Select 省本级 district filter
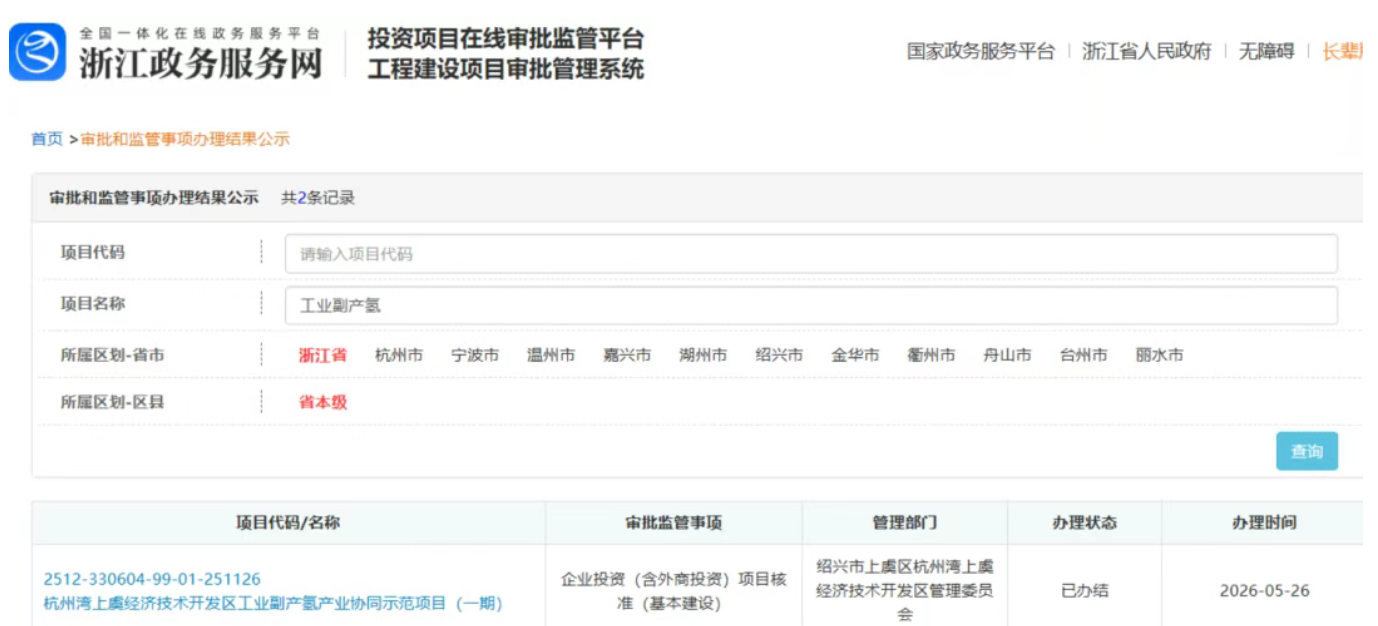The width and height of the screenshot is (1378, 626). (x=323, y=403)
